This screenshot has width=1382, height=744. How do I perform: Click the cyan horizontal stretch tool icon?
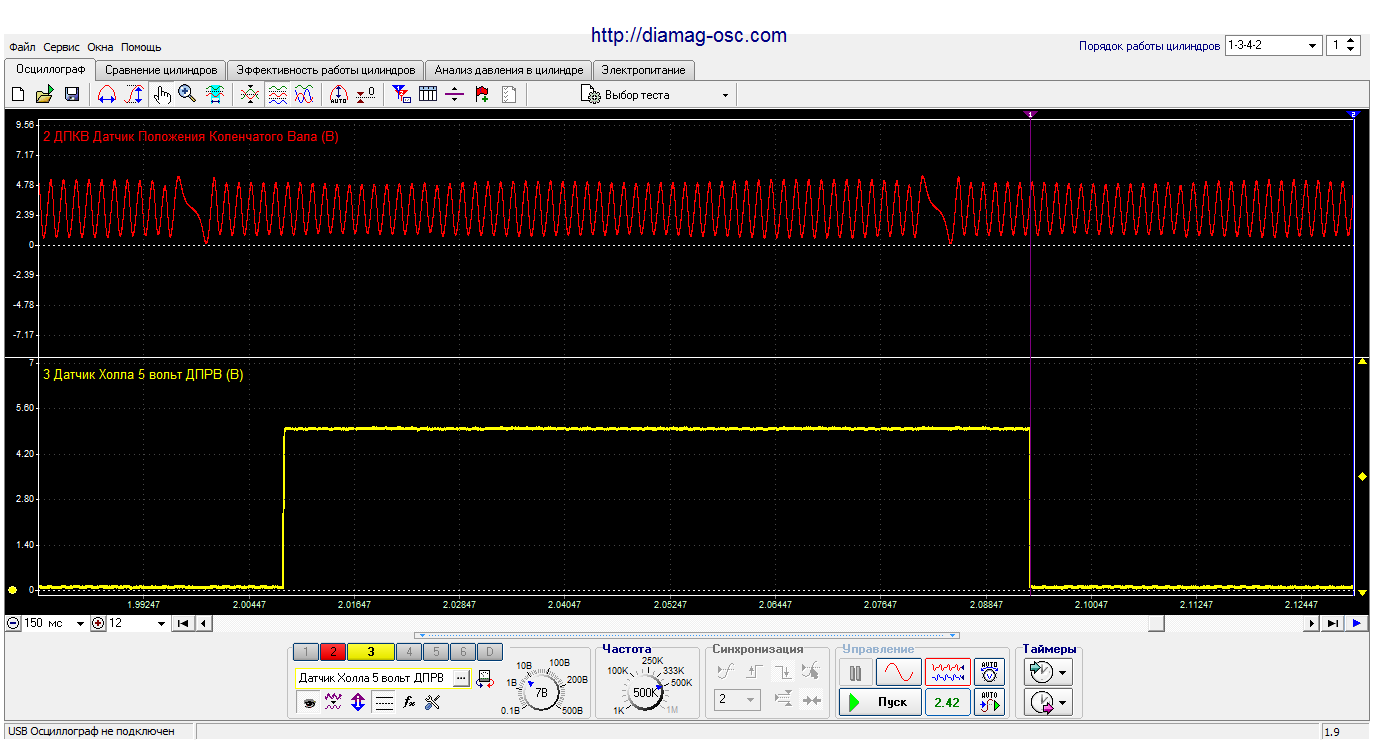(x=214, y=95)
